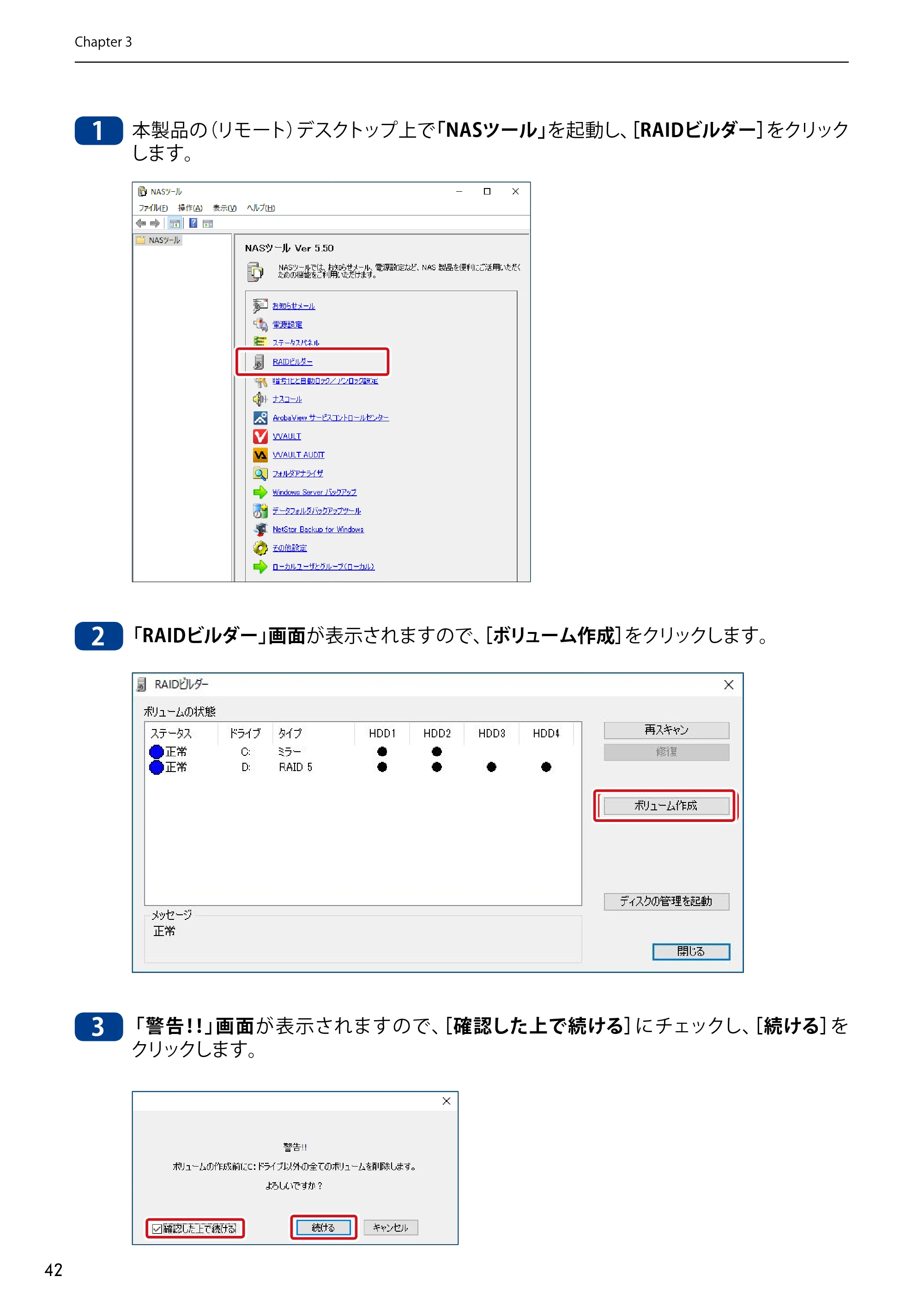The width and height of the screenshot is (924, 1307).
Task: Open the ファイル(F) menu
Action: [x=153, y=208]
